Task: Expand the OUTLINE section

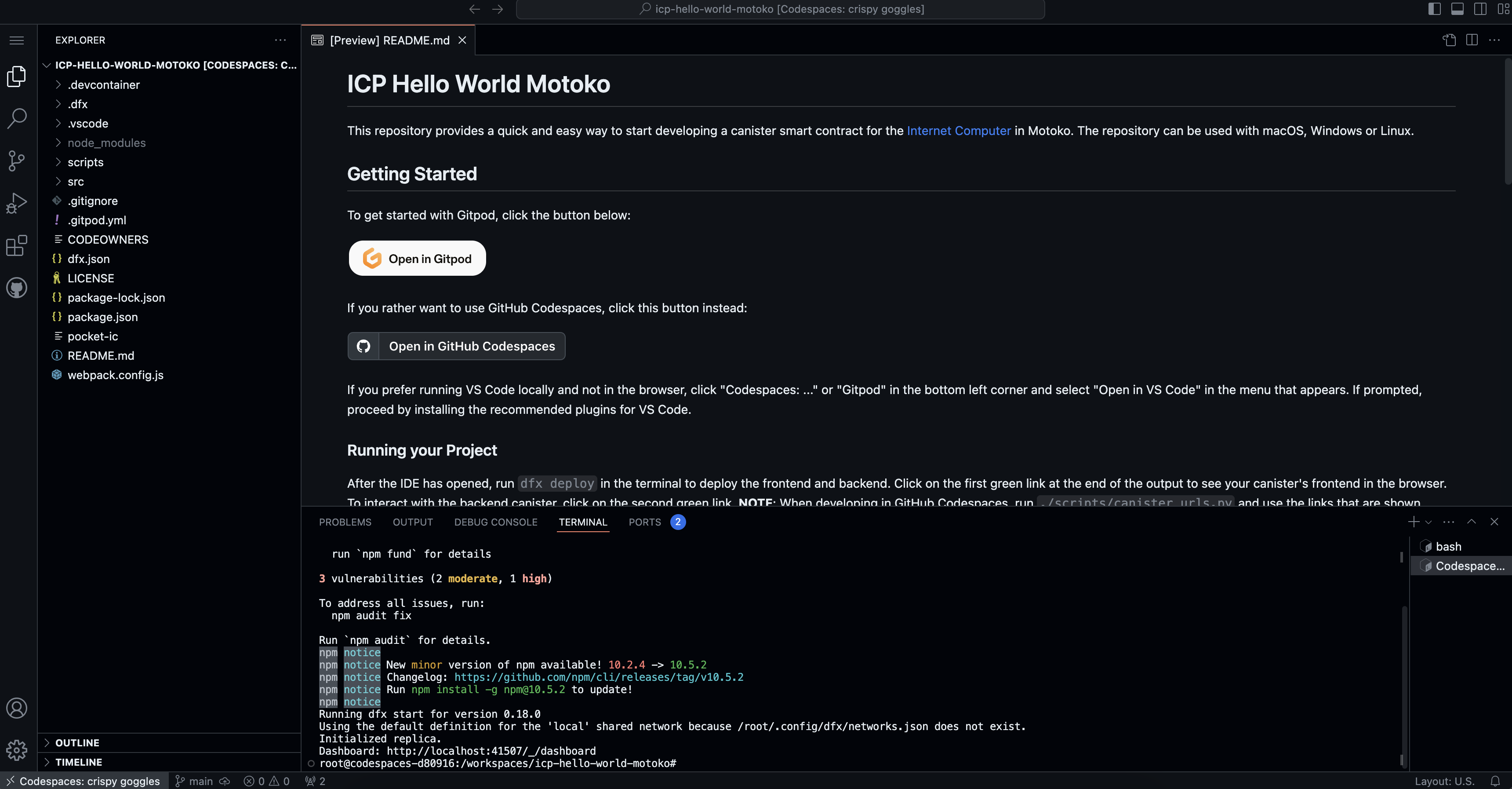Action: click(x=169, y=742)
